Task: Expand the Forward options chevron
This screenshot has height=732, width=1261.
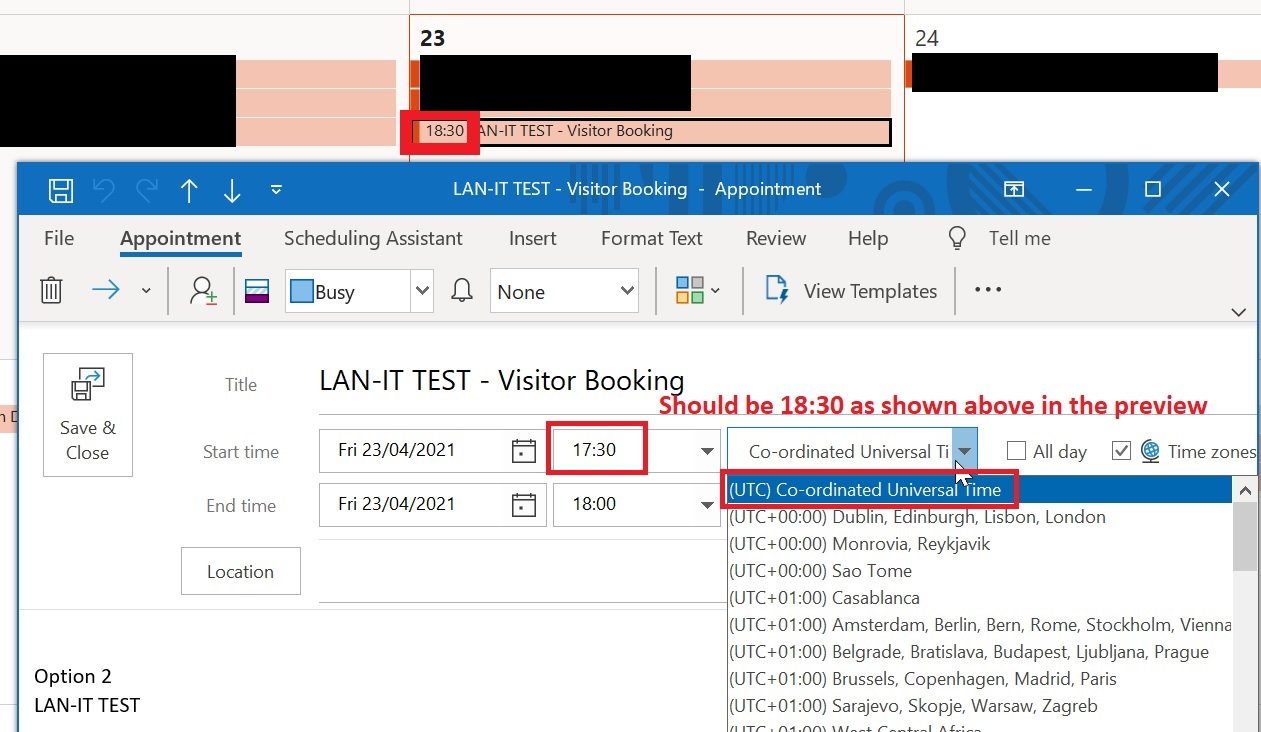Action: pyautogui.click(x=146, y=291)
